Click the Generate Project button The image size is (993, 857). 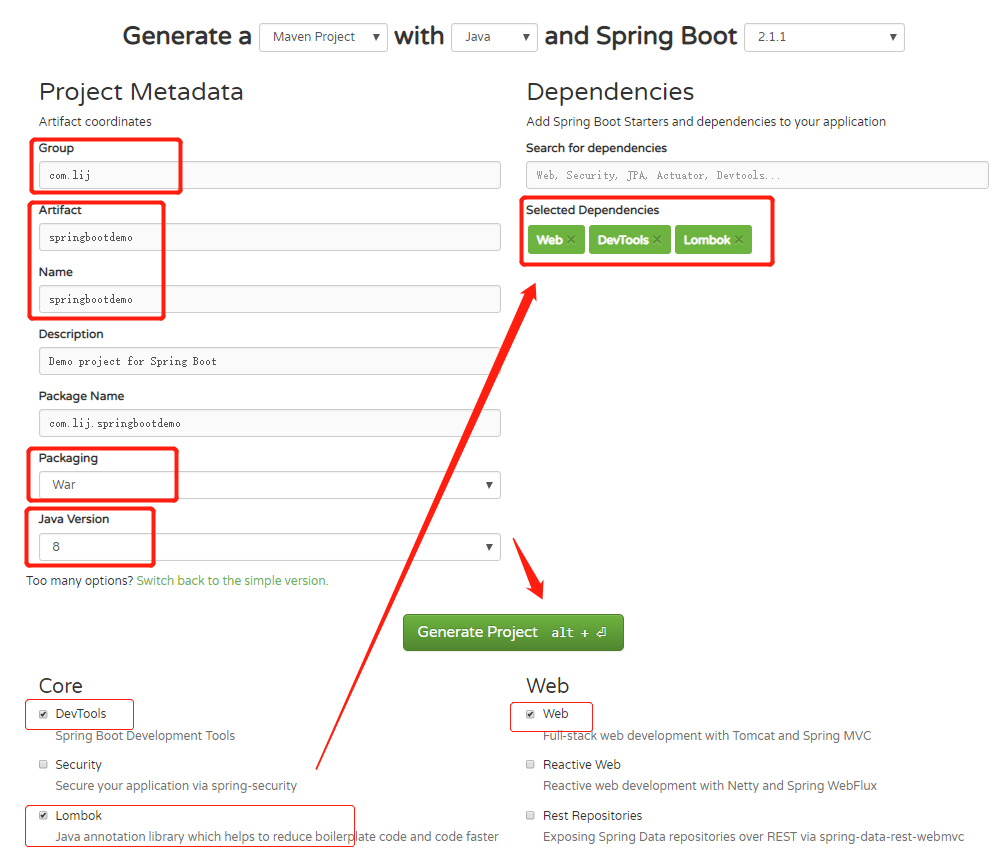pos(513,632)
